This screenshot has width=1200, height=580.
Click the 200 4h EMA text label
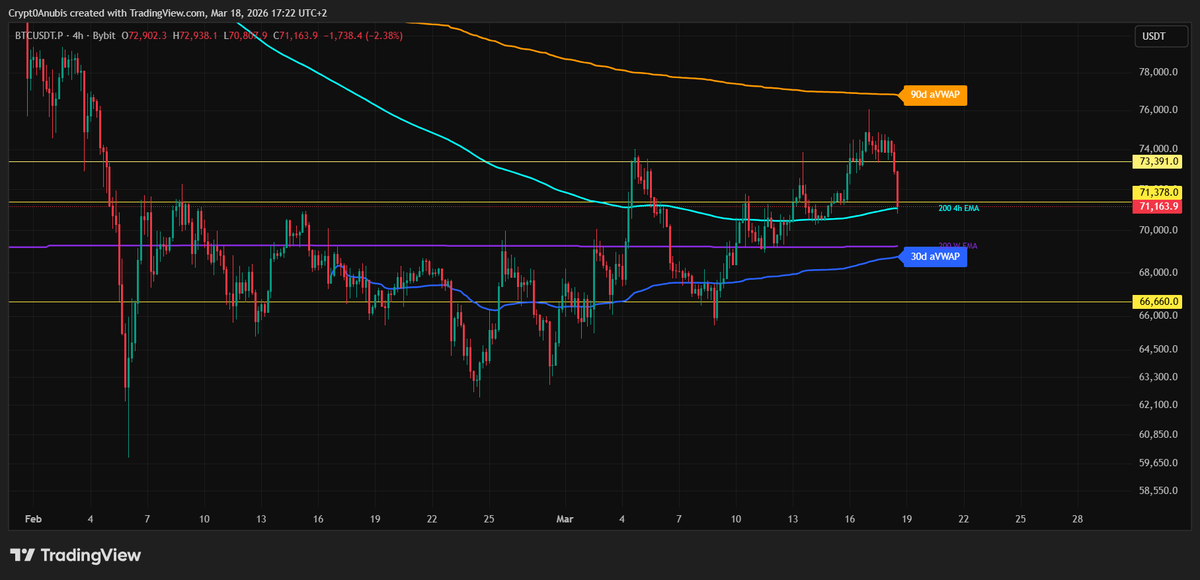point(958,208)
